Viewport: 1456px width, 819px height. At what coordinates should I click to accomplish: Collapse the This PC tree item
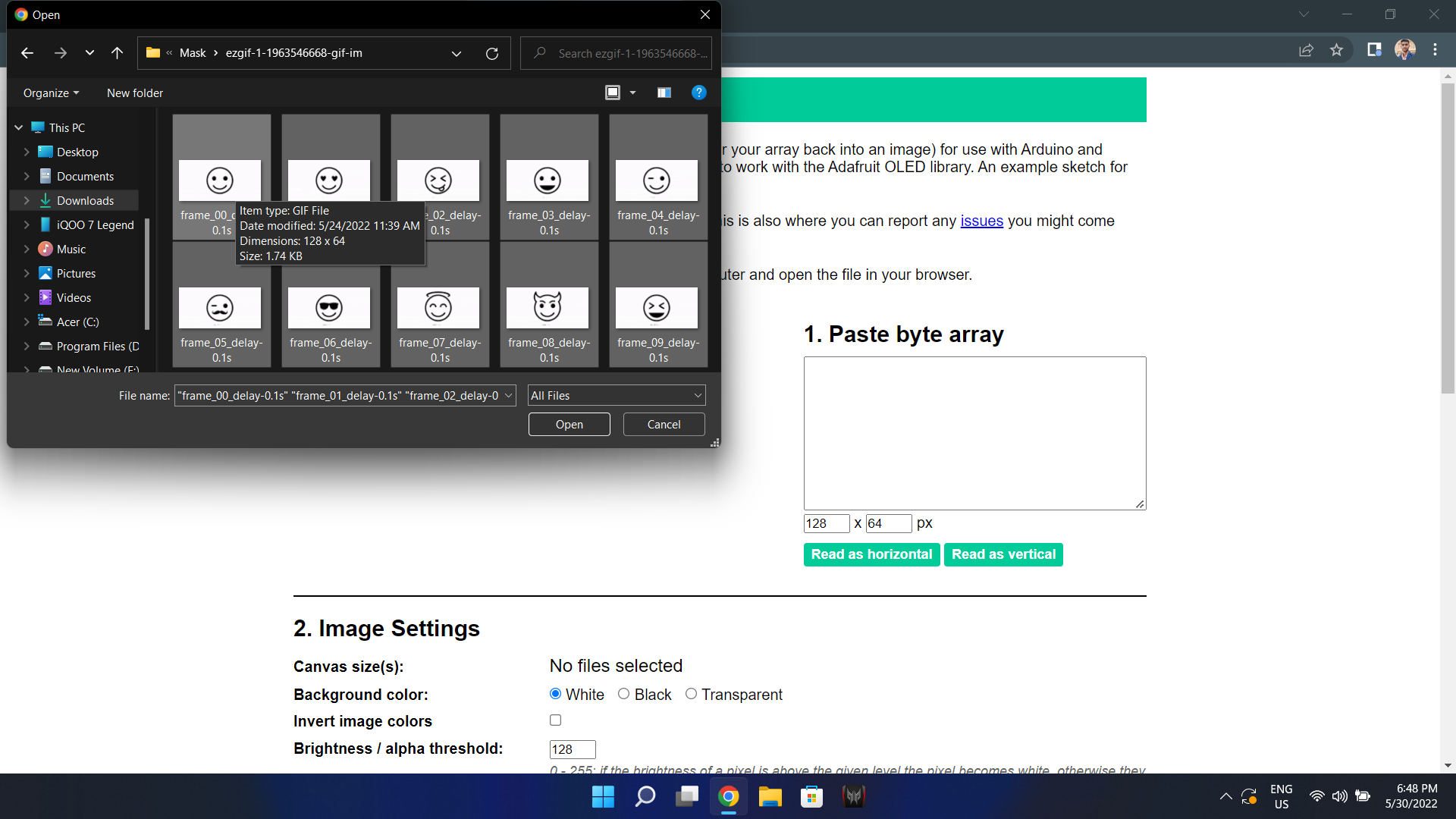click(18, 127)
